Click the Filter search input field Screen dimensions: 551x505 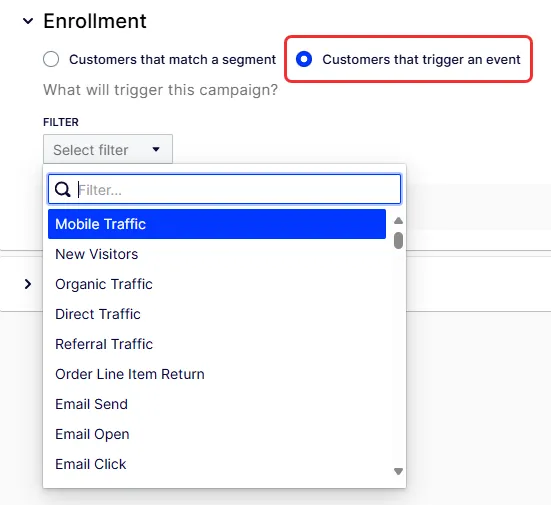[x=225, y=189]
